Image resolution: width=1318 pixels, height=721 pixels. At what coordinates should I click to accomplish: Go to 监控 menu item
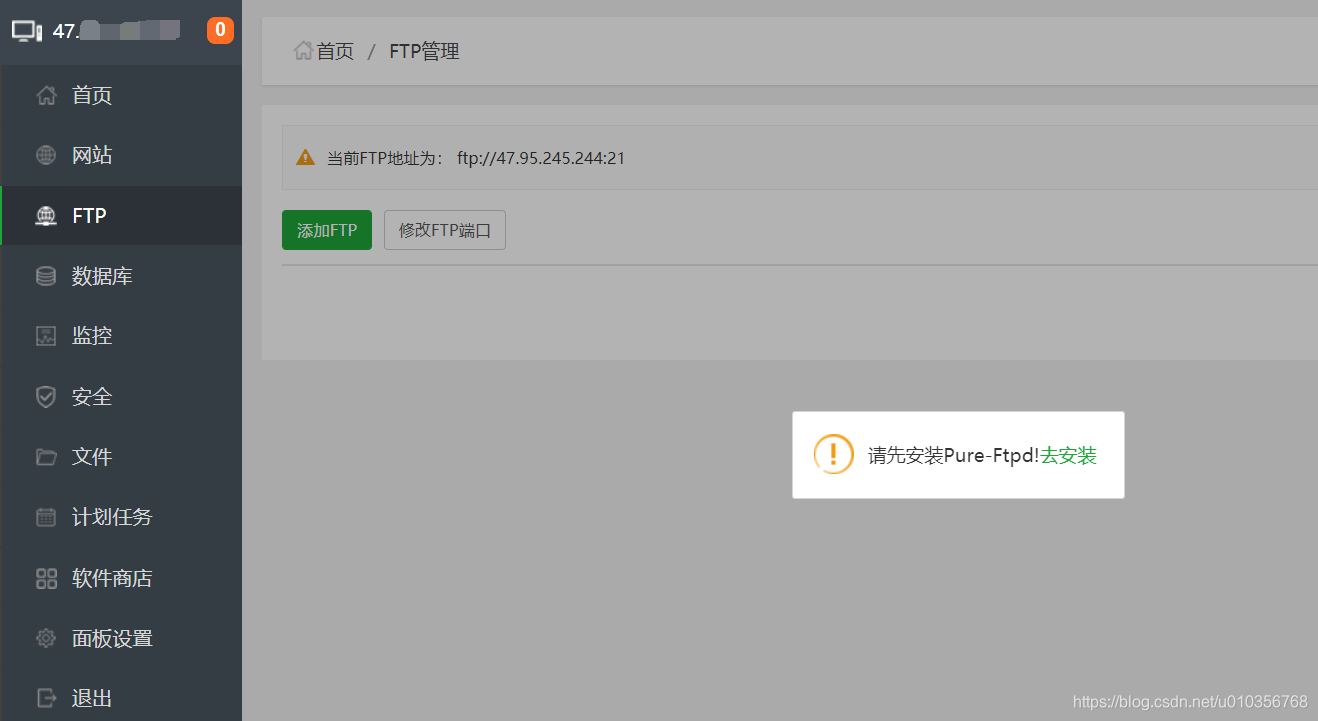pos(121,336)
